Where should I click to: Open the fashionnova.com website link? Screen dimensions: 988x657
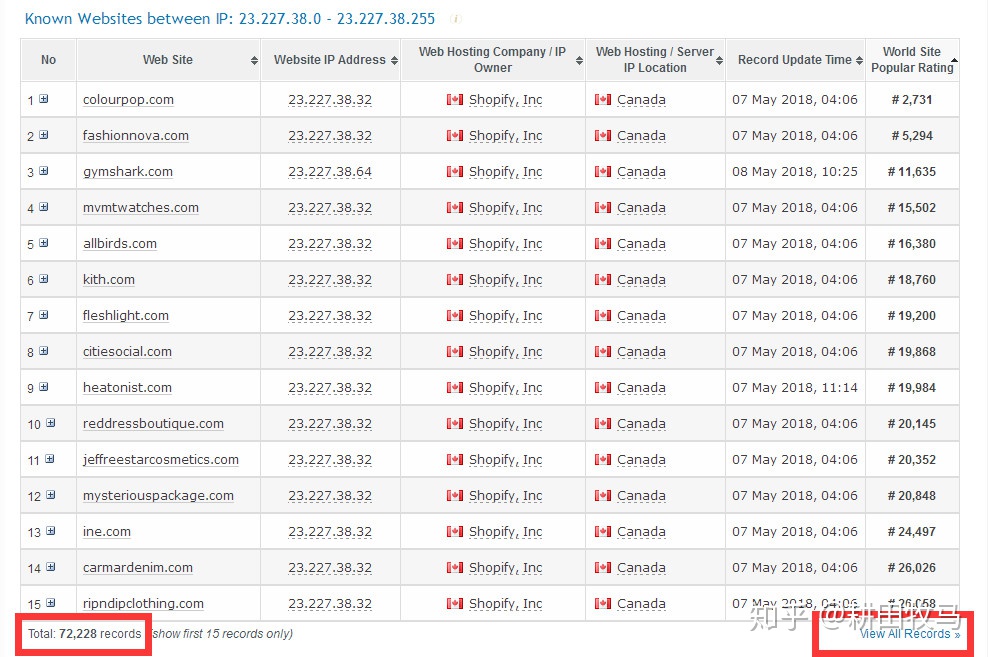click(x=136, y=136)
